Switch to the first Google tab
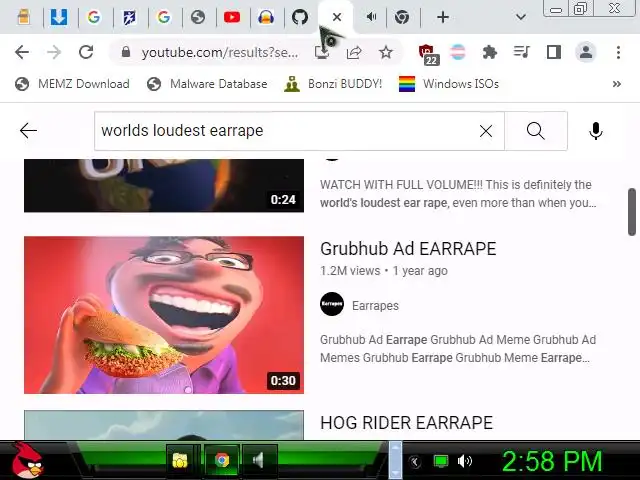640x480 pixels. [93, 17]
